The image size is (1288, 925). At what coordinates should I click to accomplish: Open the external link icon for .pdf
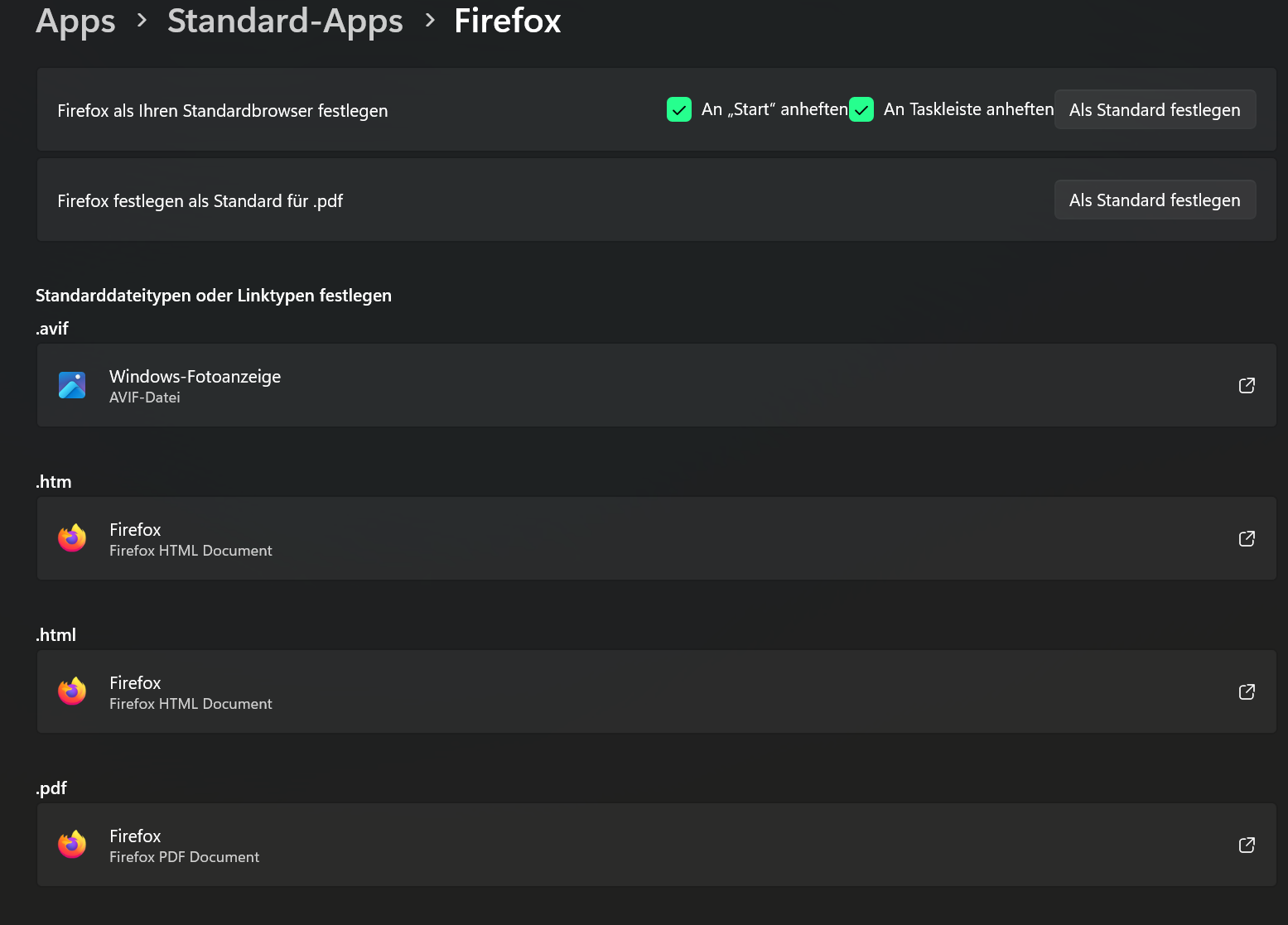coord(1247,845)
